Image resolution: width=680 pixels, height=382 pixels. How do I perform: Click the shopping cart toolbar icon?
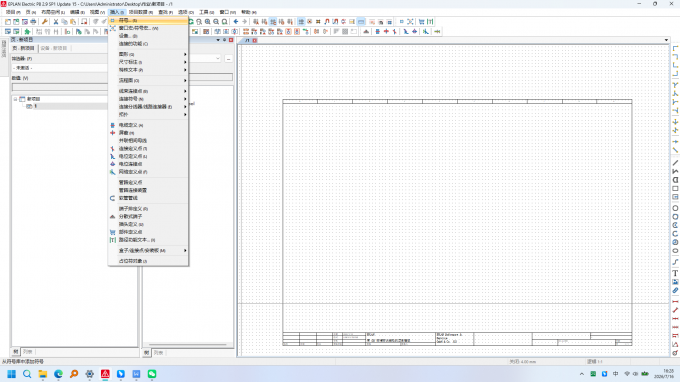click(421, 22)
